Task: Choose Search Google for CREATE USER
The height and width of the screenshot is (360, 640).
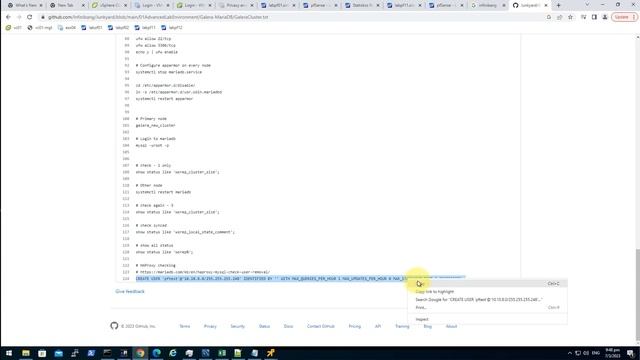Action: click(487, 299)
